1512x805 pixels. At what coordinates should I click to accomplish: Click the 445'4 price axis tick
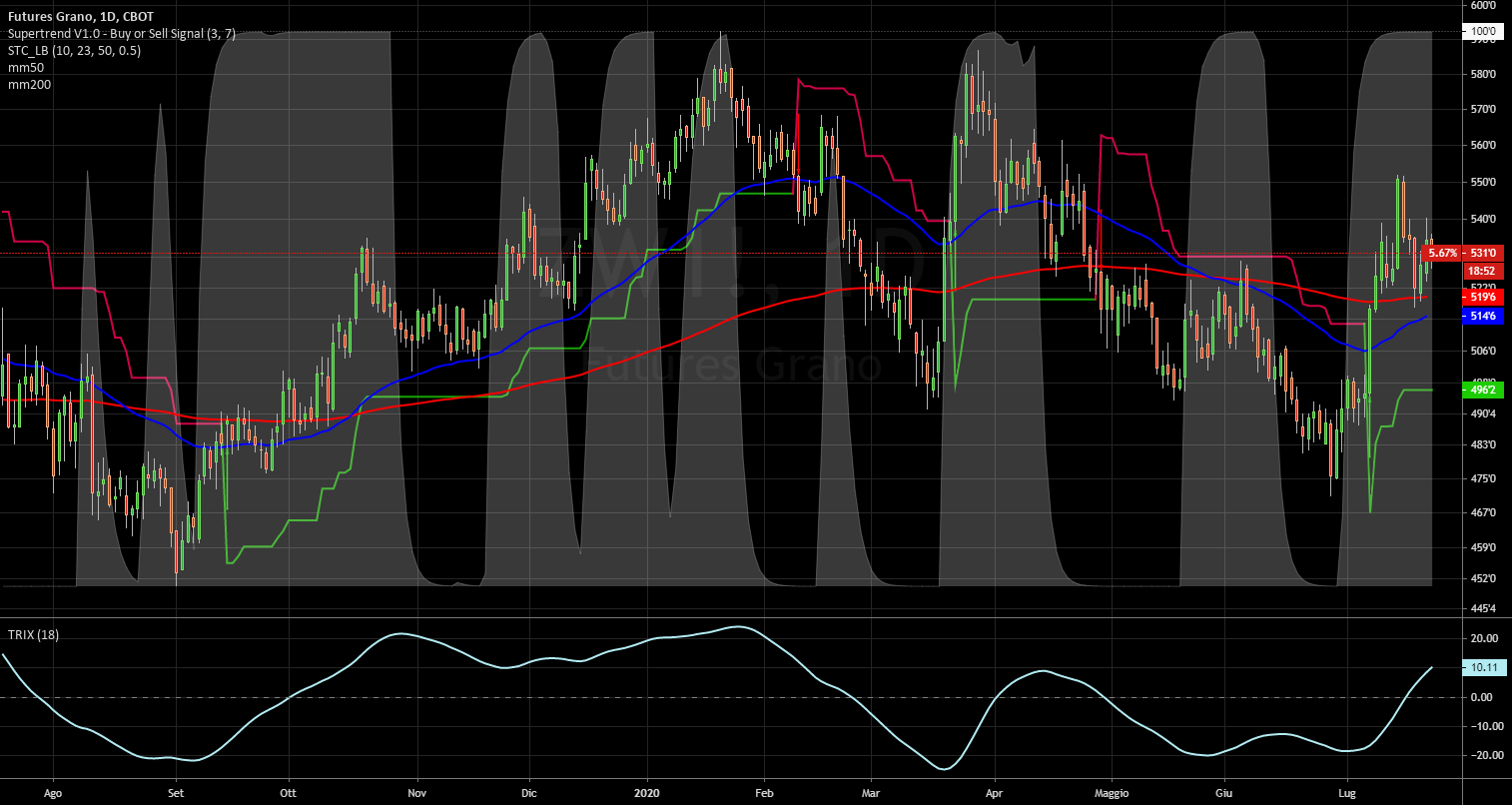click(1483, 608)
